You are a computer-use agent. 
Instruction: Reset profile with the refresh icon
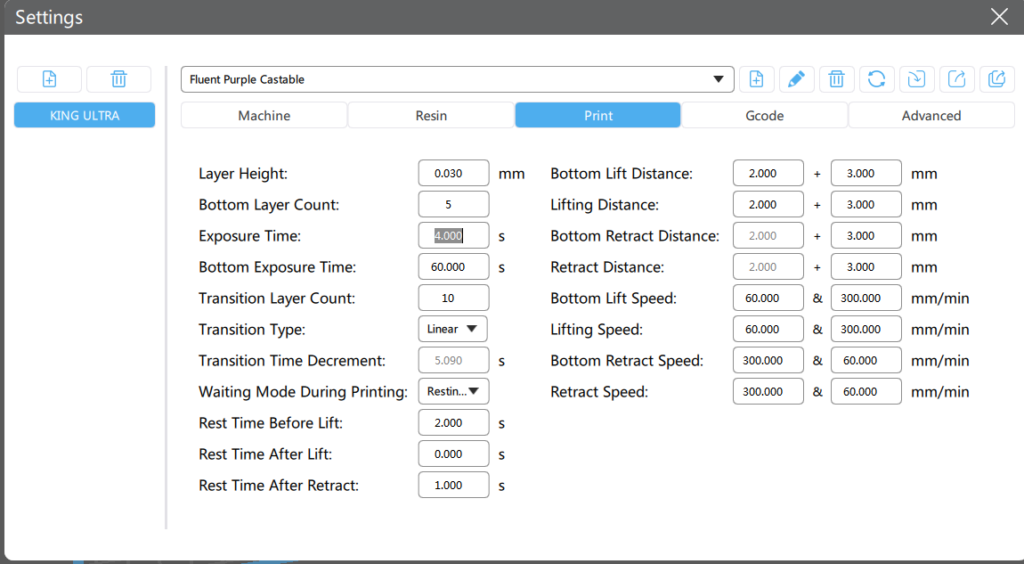(876, 79)
